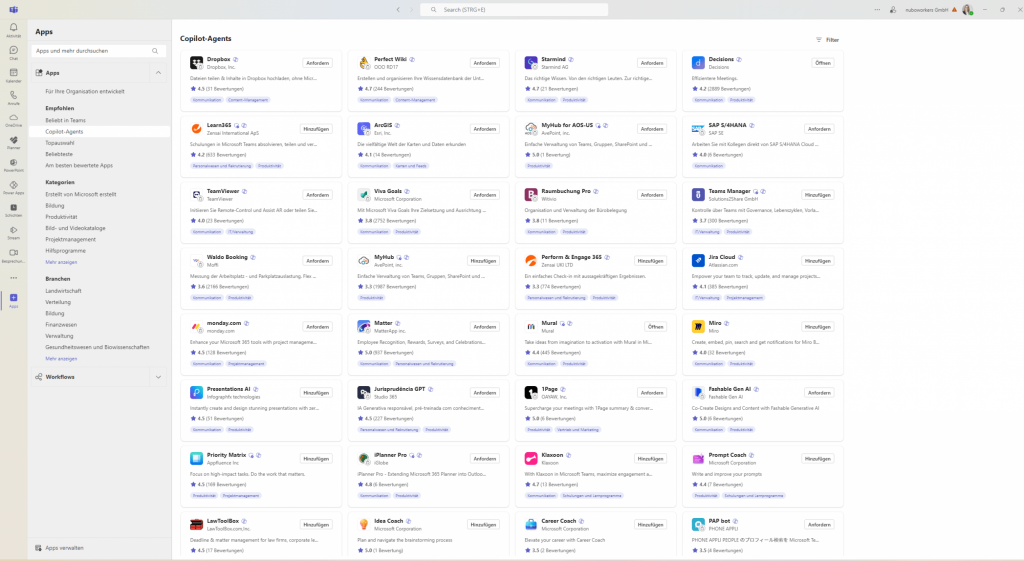
Task: Open the Raumbuchung Pro card title
Action: tap(566, 191)
